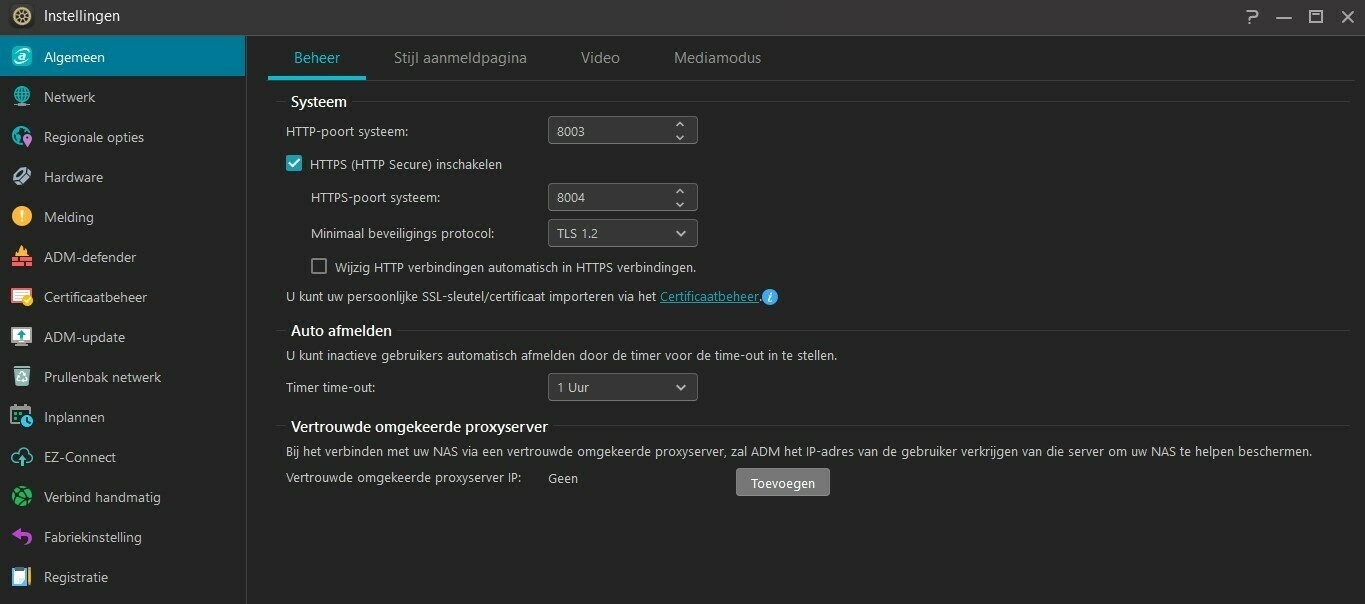Maximize the Instellingen window
This screenshot has height=604, width=1365.
(1316, 16)
